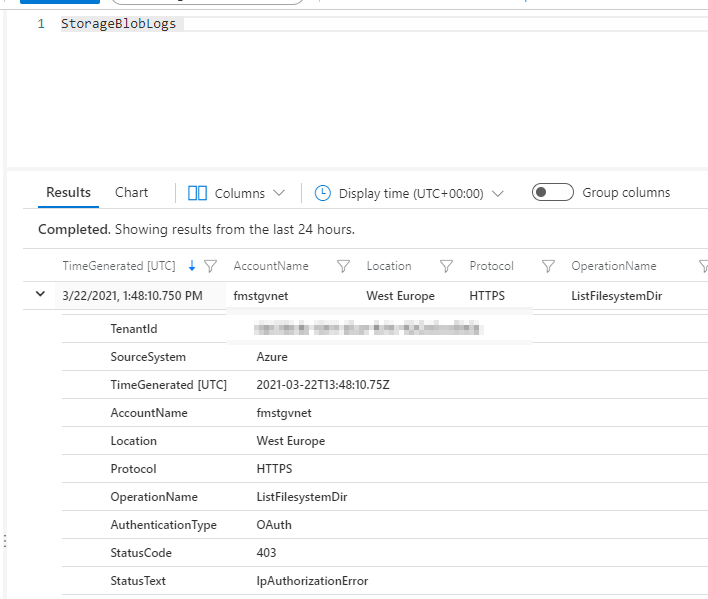Click the Protocol column header
The image size is (708, 599).
[x=491, y=266]
